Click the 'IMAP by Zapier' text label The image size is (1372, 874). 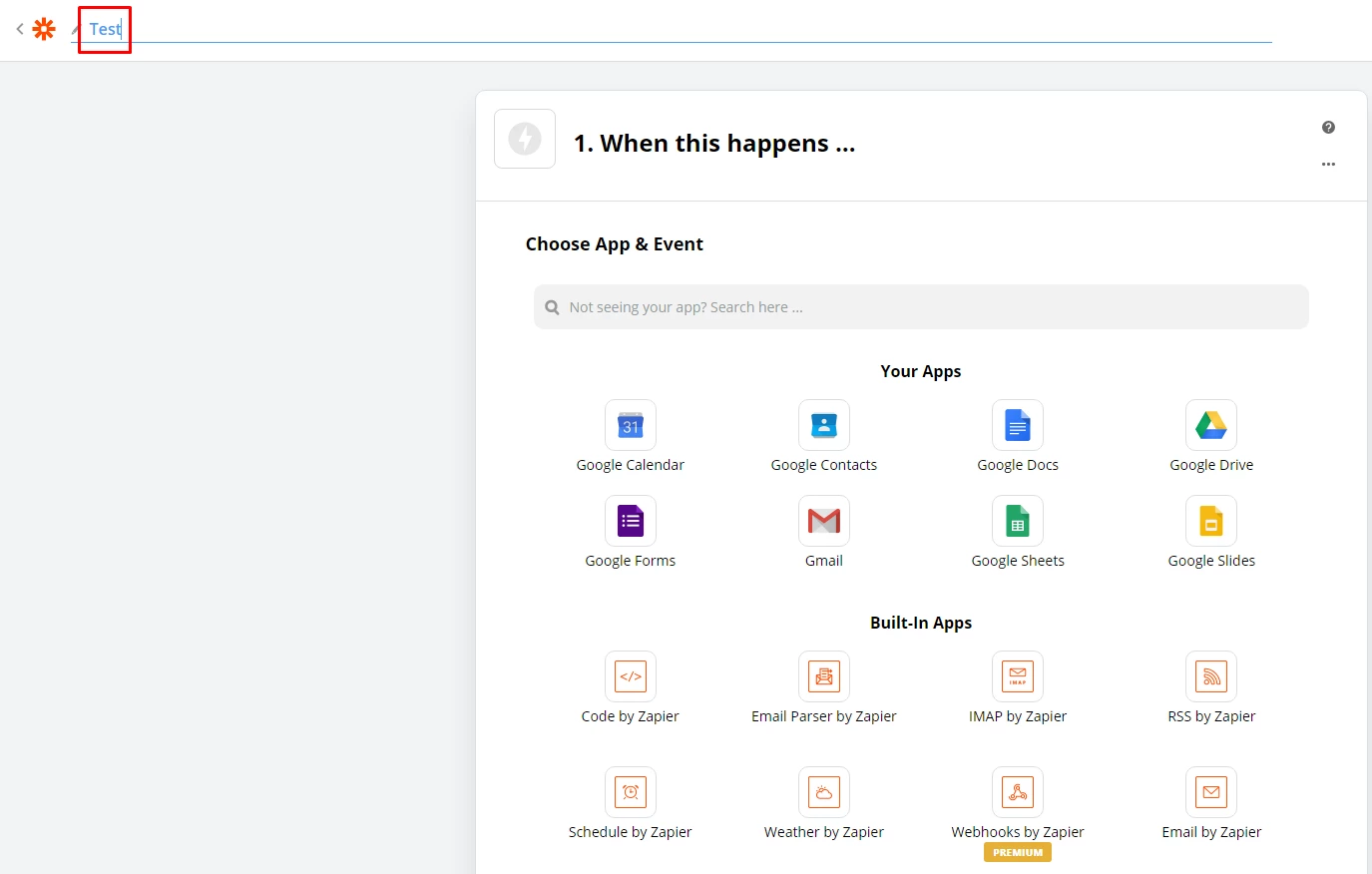[x=1018, y=716]
